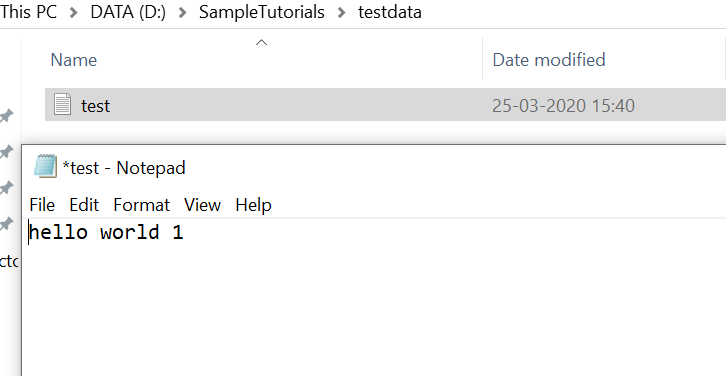Jump to SampleTutorials folder in breadcrumb

pos(262,12)
